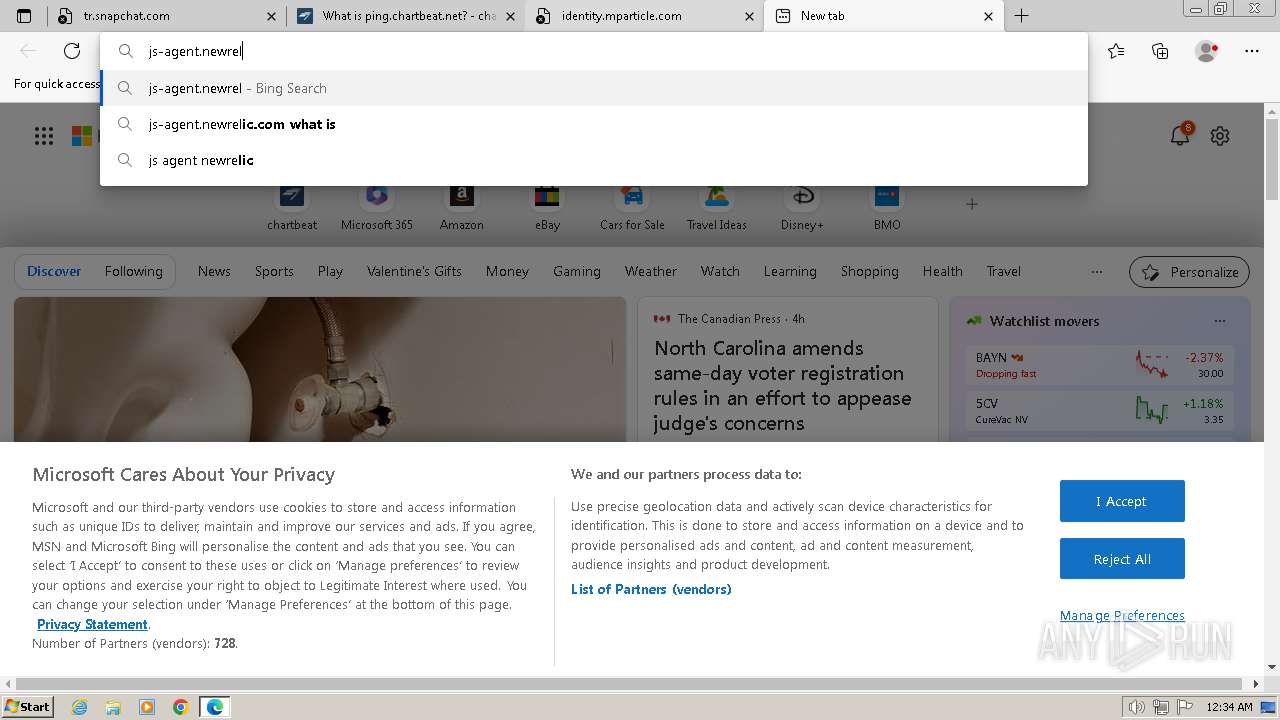Viewport: 1280px width, 720px height.
Task: Open the notifications bell
Action: point(1180,136)
